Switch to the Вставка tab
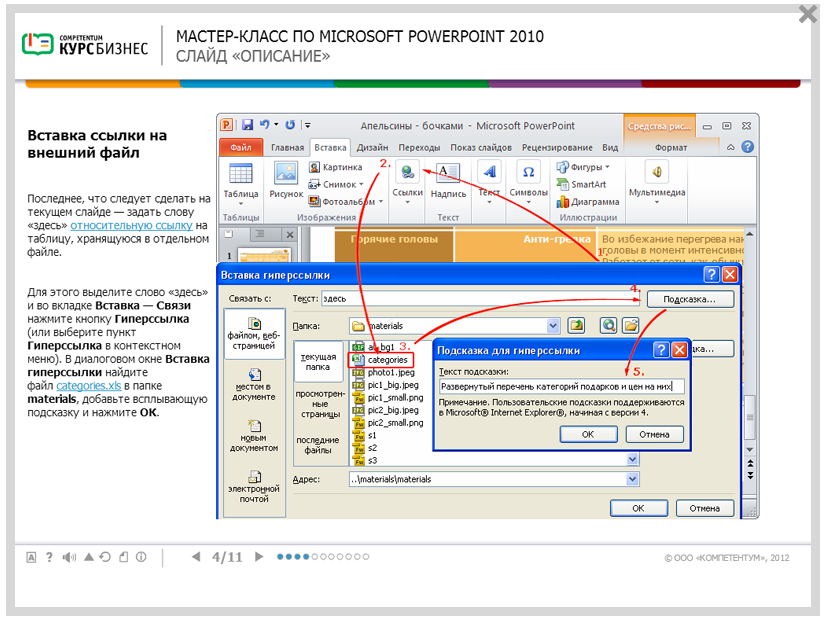The height and width of the screenshot is (626, 828). coord(330,147)
